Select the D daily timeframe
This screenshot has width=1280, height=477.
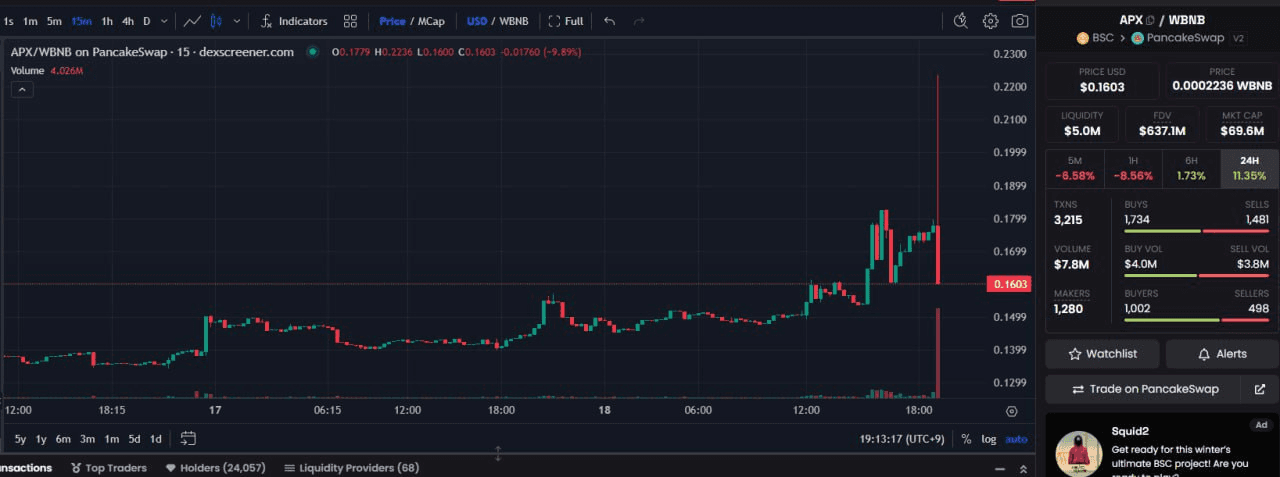[x=147, y=21]
